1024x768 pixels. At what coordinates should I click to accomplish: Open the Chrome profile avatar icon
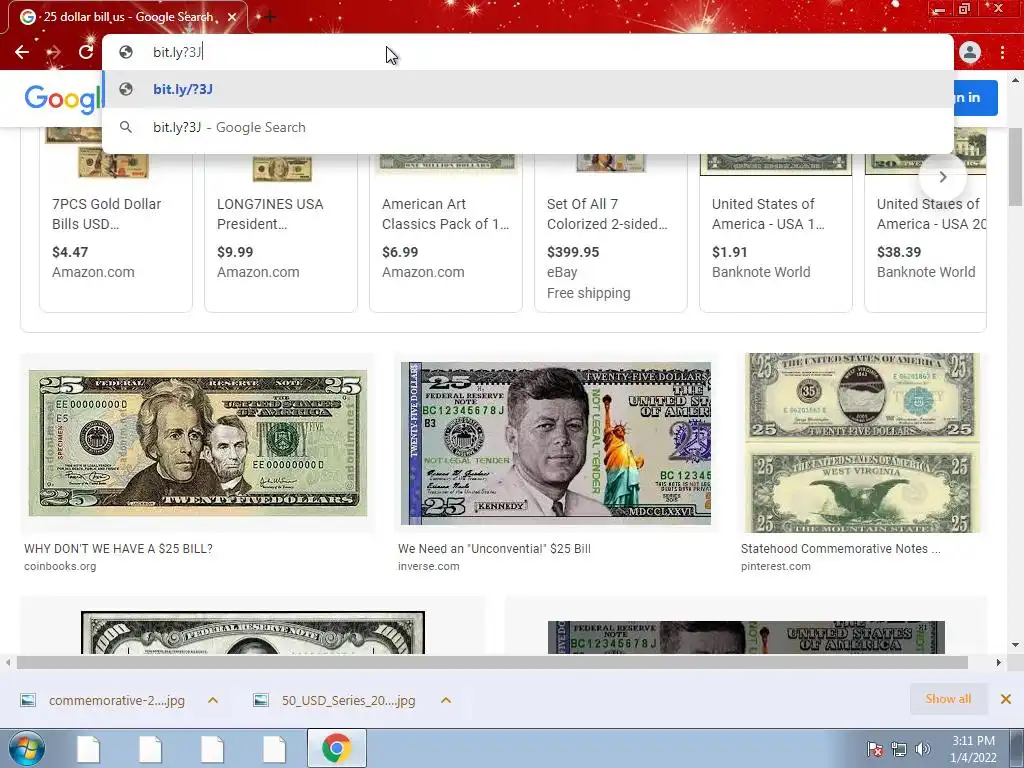970,52
